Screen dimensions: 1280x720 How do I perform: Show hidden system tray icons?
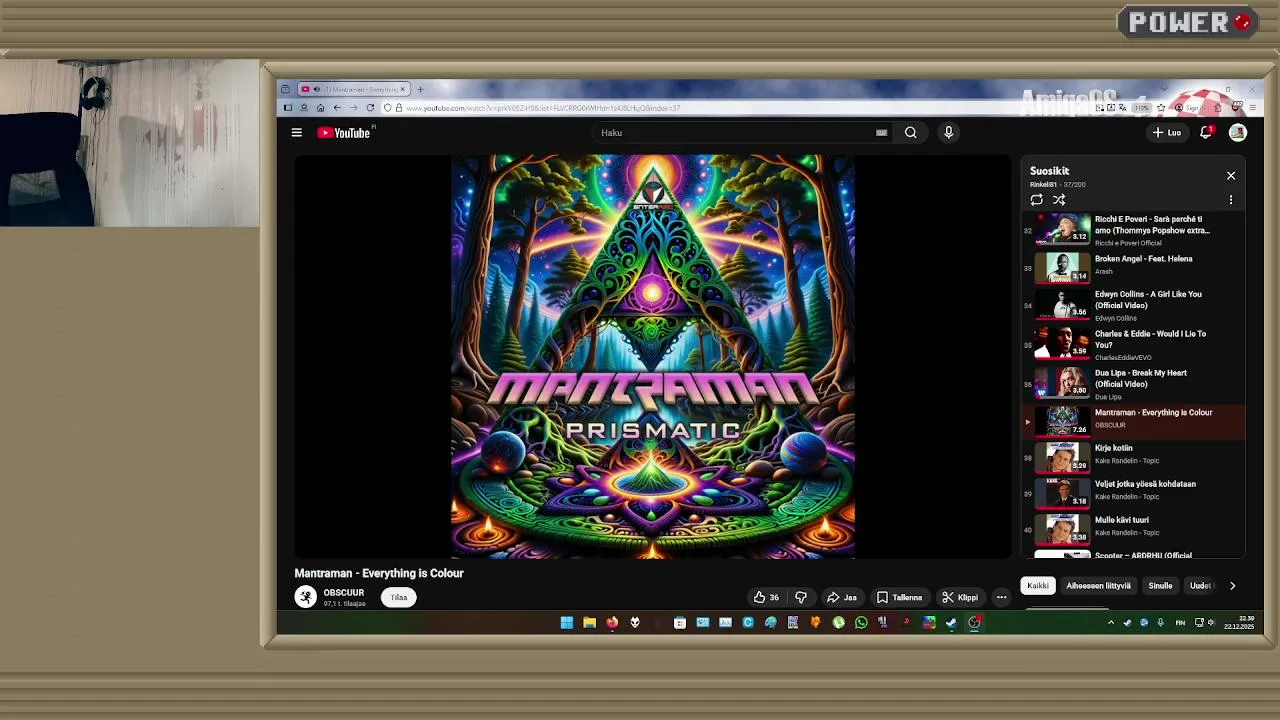click(x=1110, y=623)
